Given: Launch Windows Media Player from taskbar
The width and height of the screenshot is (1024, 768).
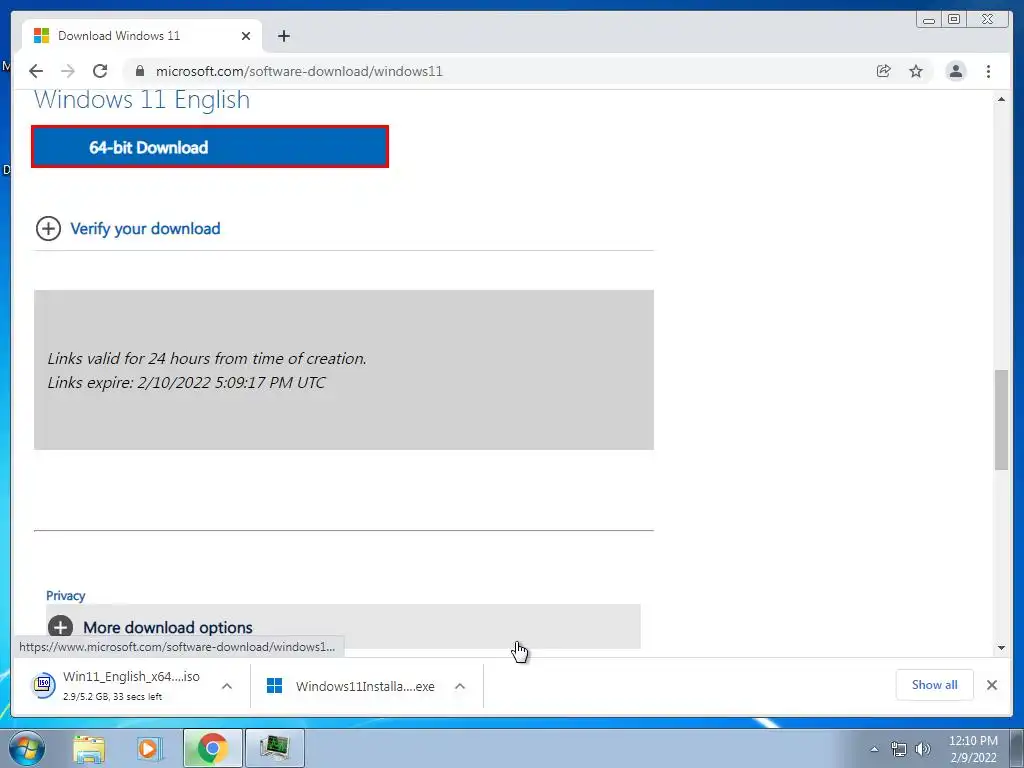Looking at the screenshot, I should pos(149,749).
